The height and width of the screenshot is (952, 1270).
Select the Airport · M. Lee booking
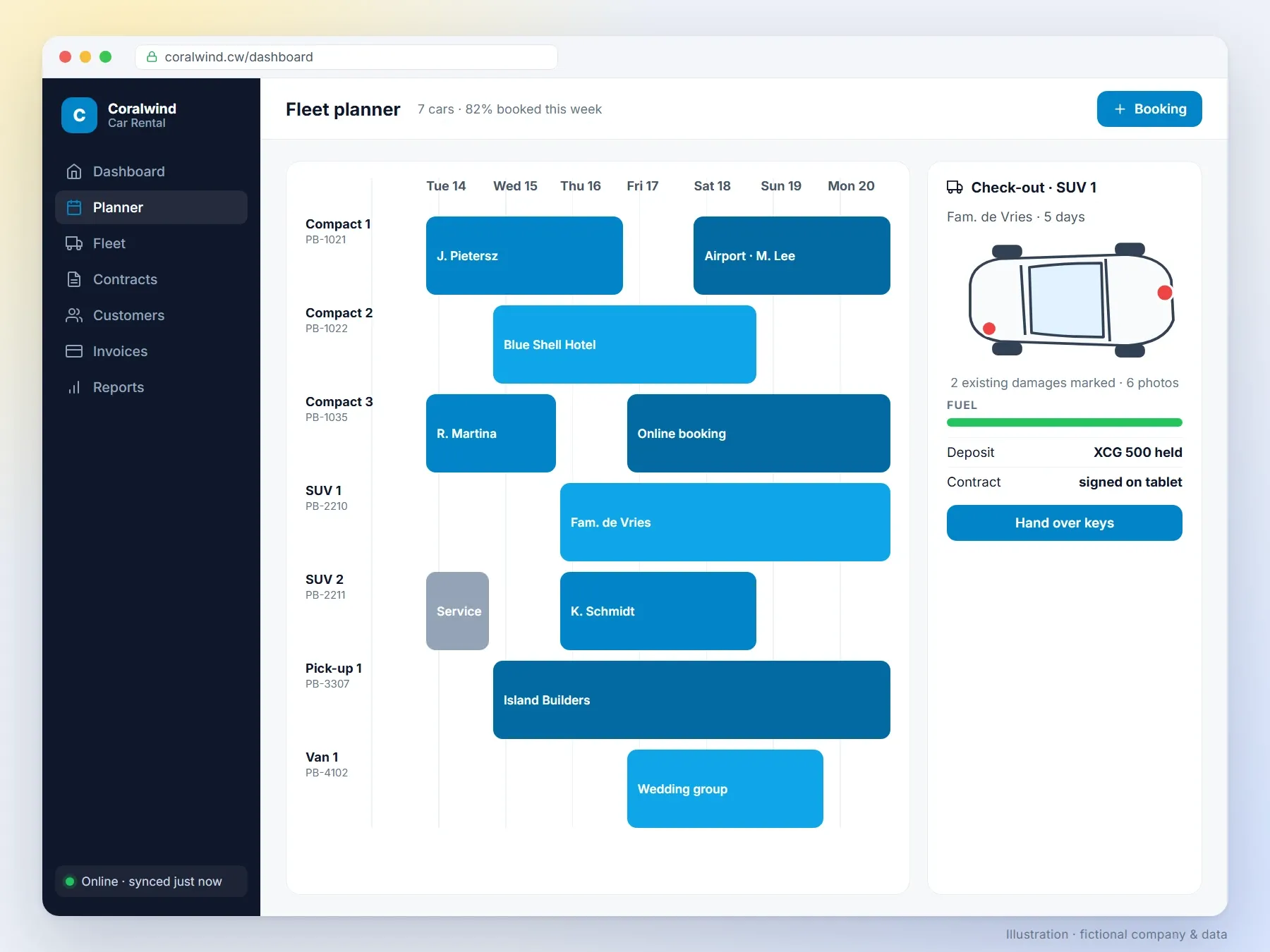pyautogui.click(x=792, y=255)
